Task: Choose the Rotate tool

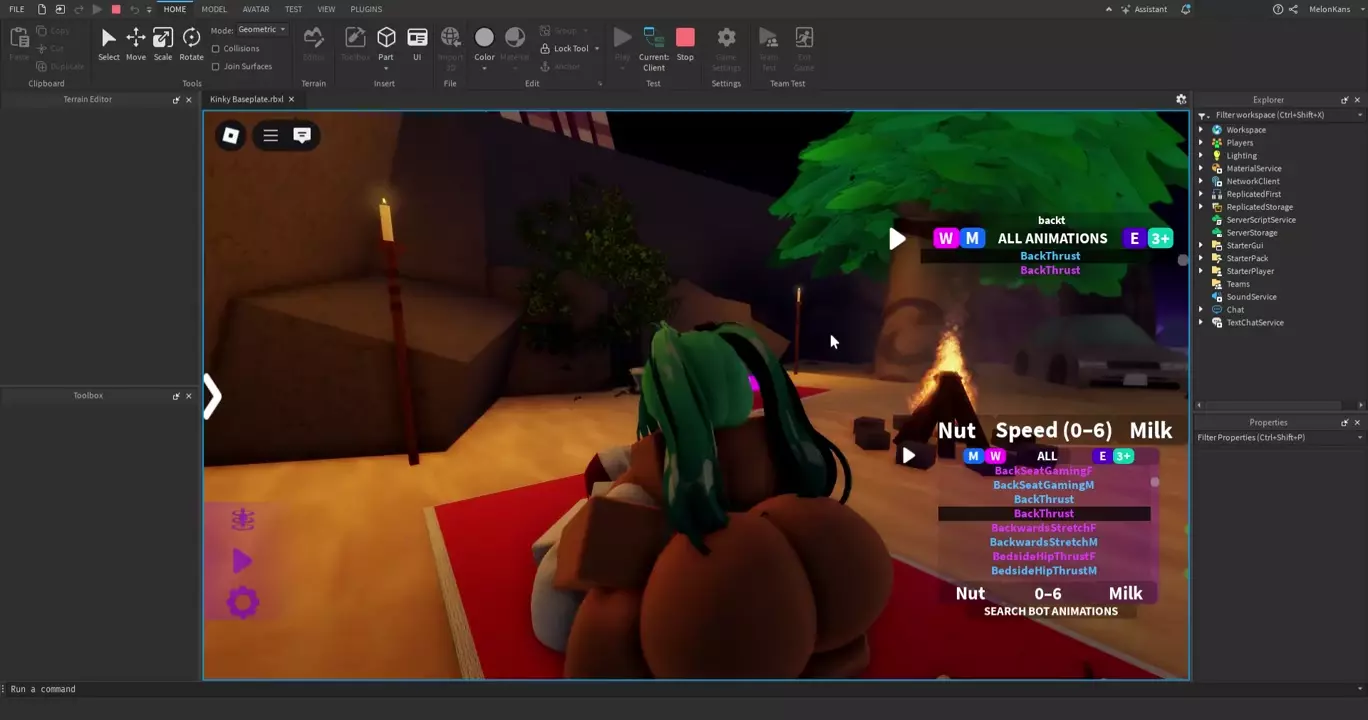Action: pyautogui.click(x=191, y=44)
